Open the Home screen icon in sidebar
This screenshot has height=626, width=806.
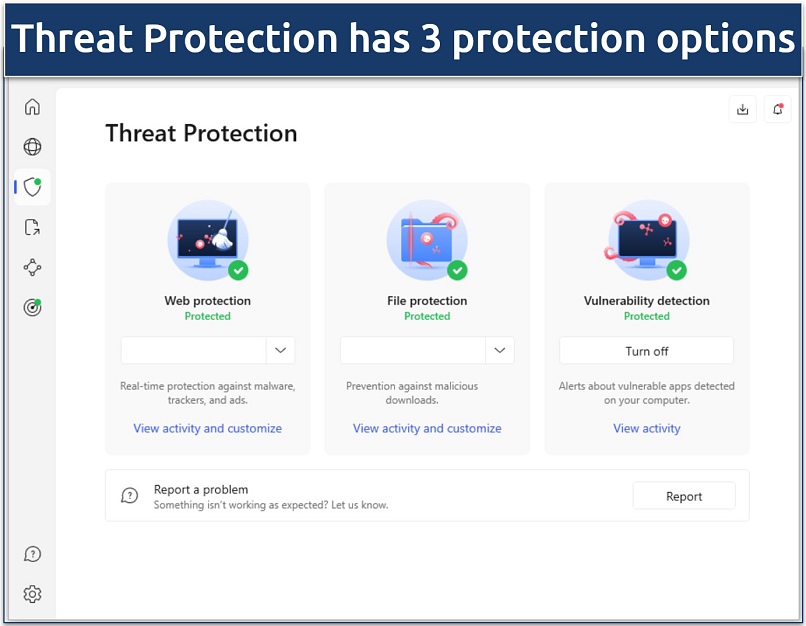point(32,107)
